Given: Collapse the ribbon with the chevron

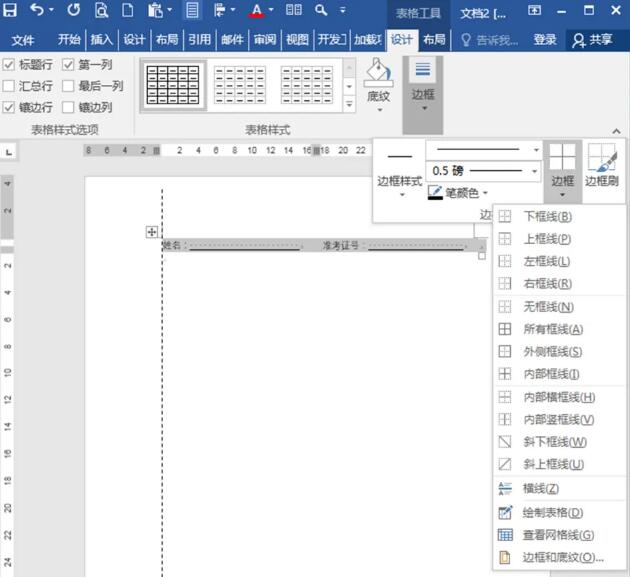Looking at the screenshot, I should pyautogui.click(x=616, y=131).
